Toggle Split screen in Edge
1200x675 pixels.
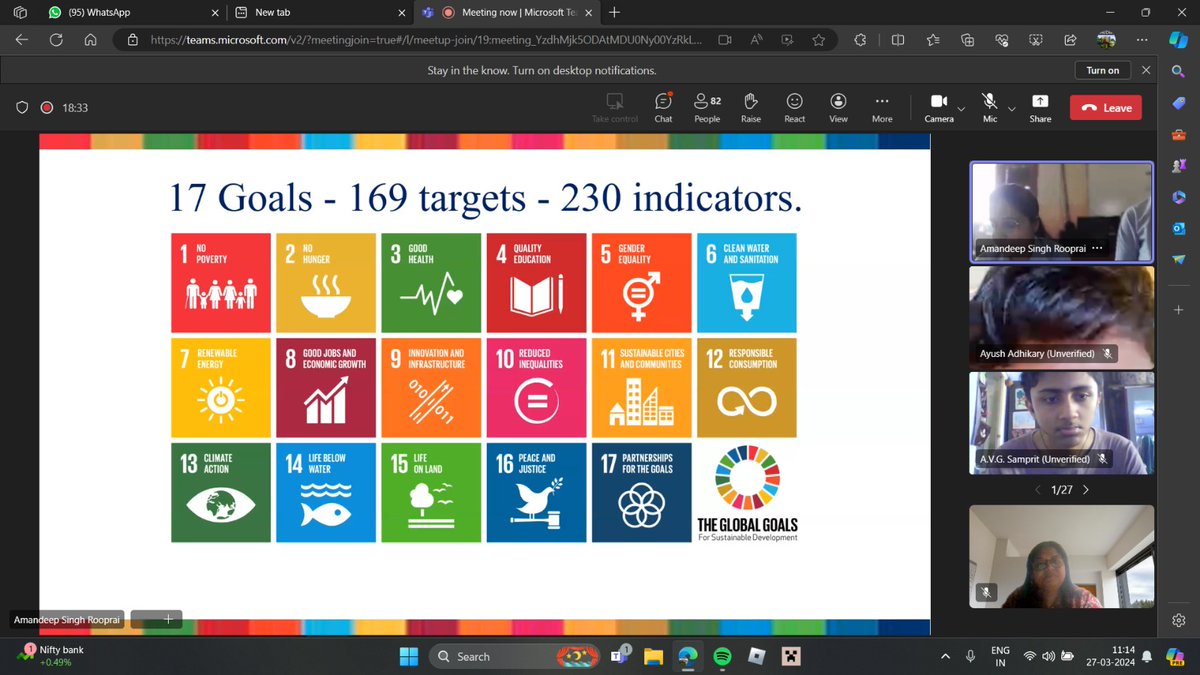[x=898, y=40]
